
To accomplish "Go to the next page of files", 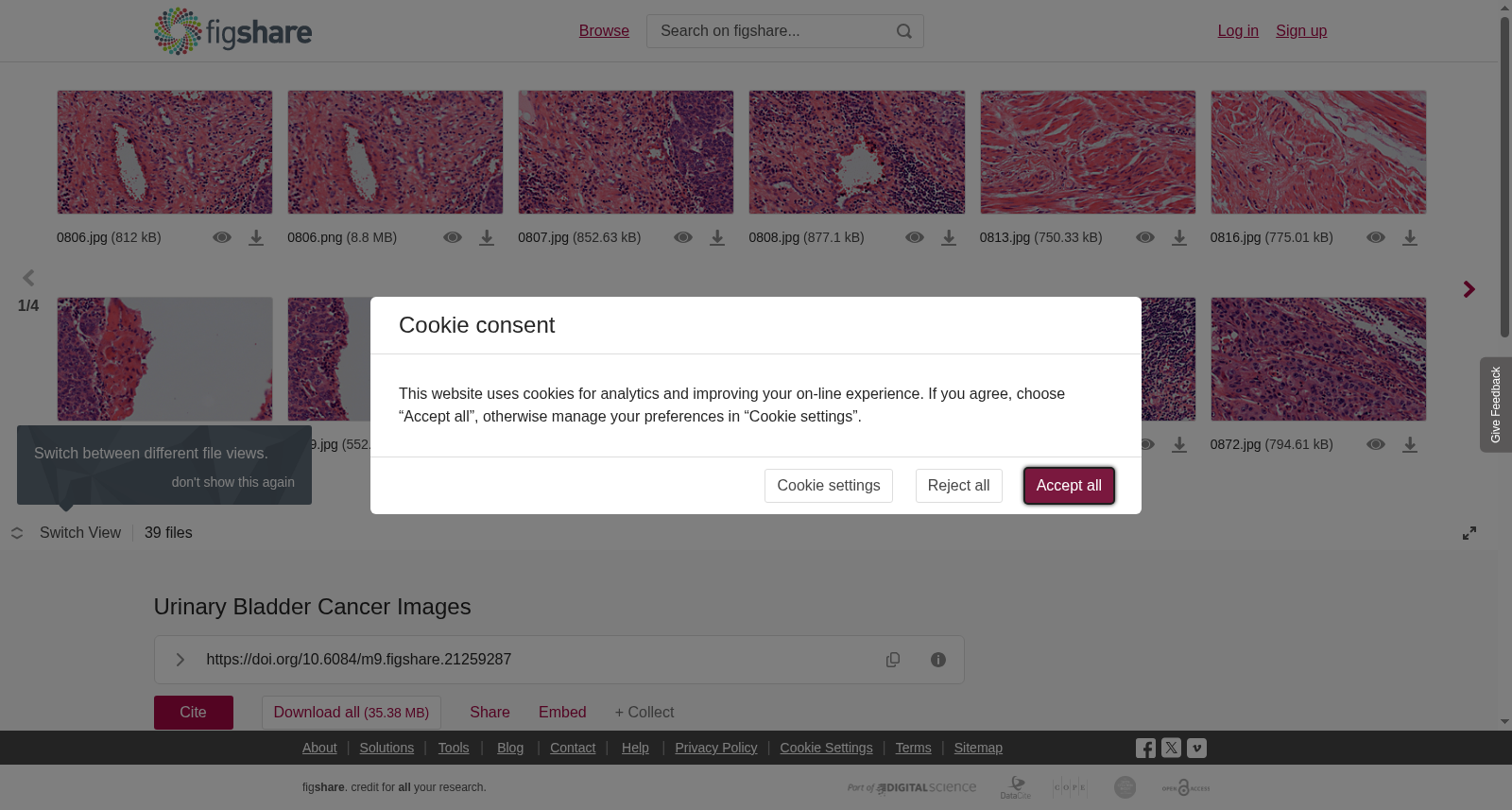I will click(1469, 289).
